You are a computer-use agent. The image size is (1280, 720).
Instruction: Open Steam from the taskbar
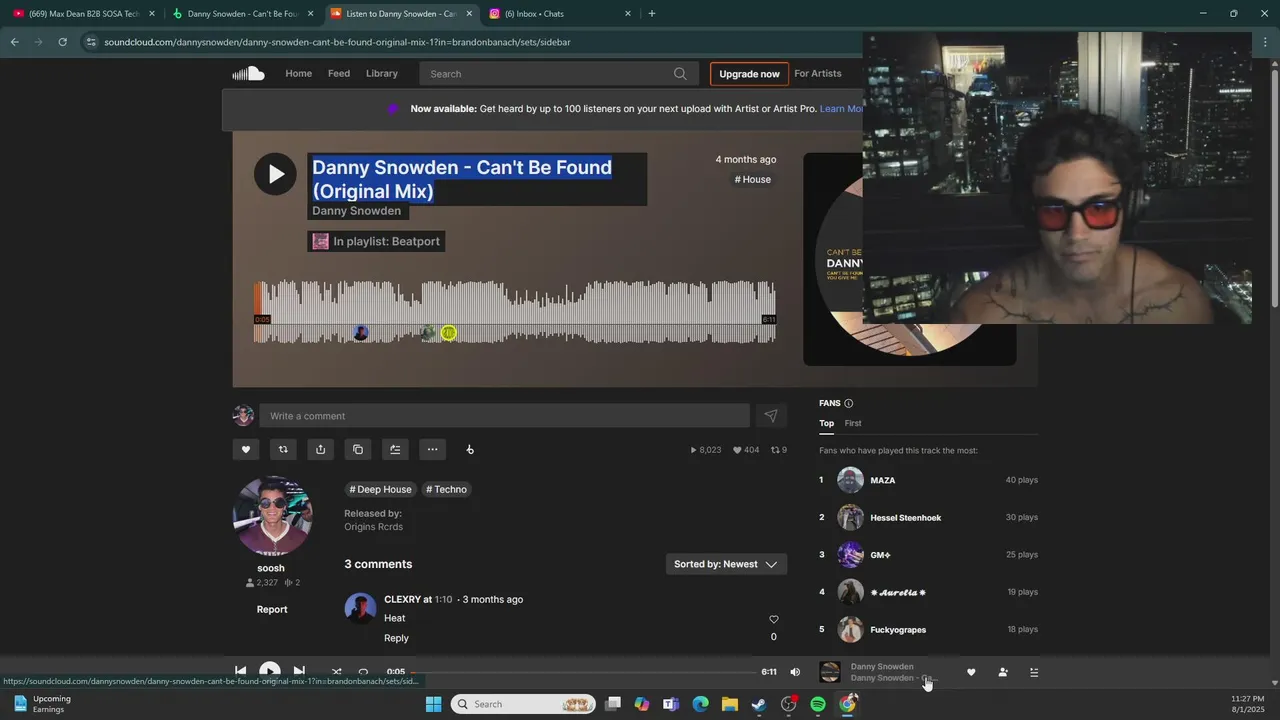pyautogui.click(x=759, y=704)
